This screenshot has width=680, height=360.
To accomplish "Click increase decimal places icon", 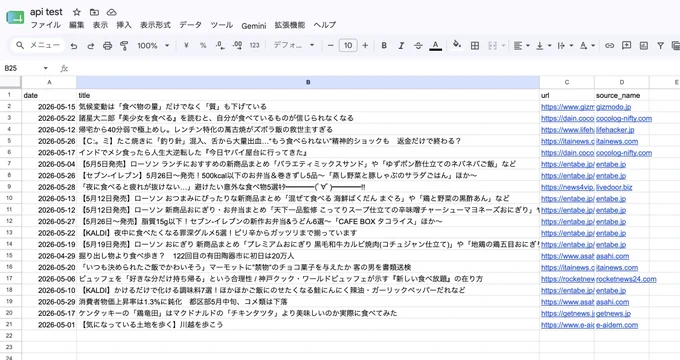I will pos(237,45).
